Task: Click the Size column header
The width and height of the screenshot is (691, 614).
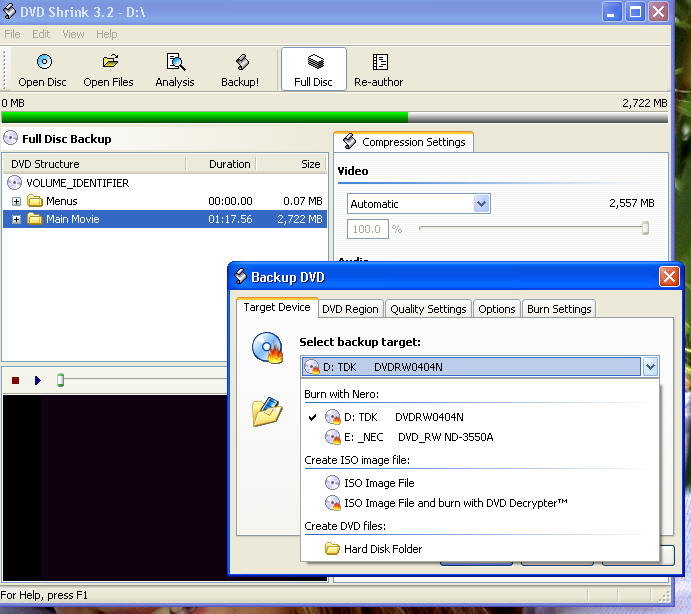Action: [292, 164]
